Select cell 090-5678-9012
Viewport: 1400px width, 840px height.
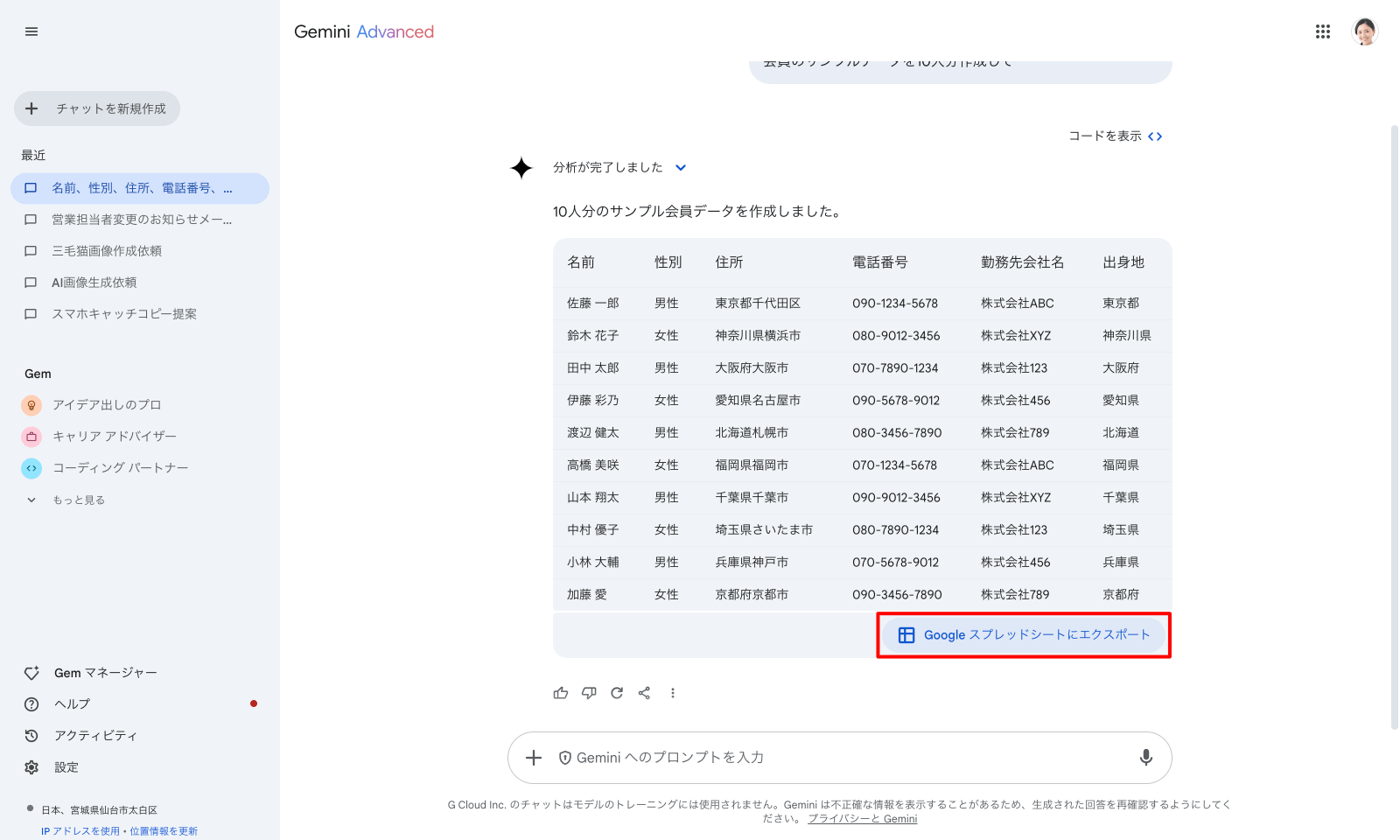click(896, 401)
